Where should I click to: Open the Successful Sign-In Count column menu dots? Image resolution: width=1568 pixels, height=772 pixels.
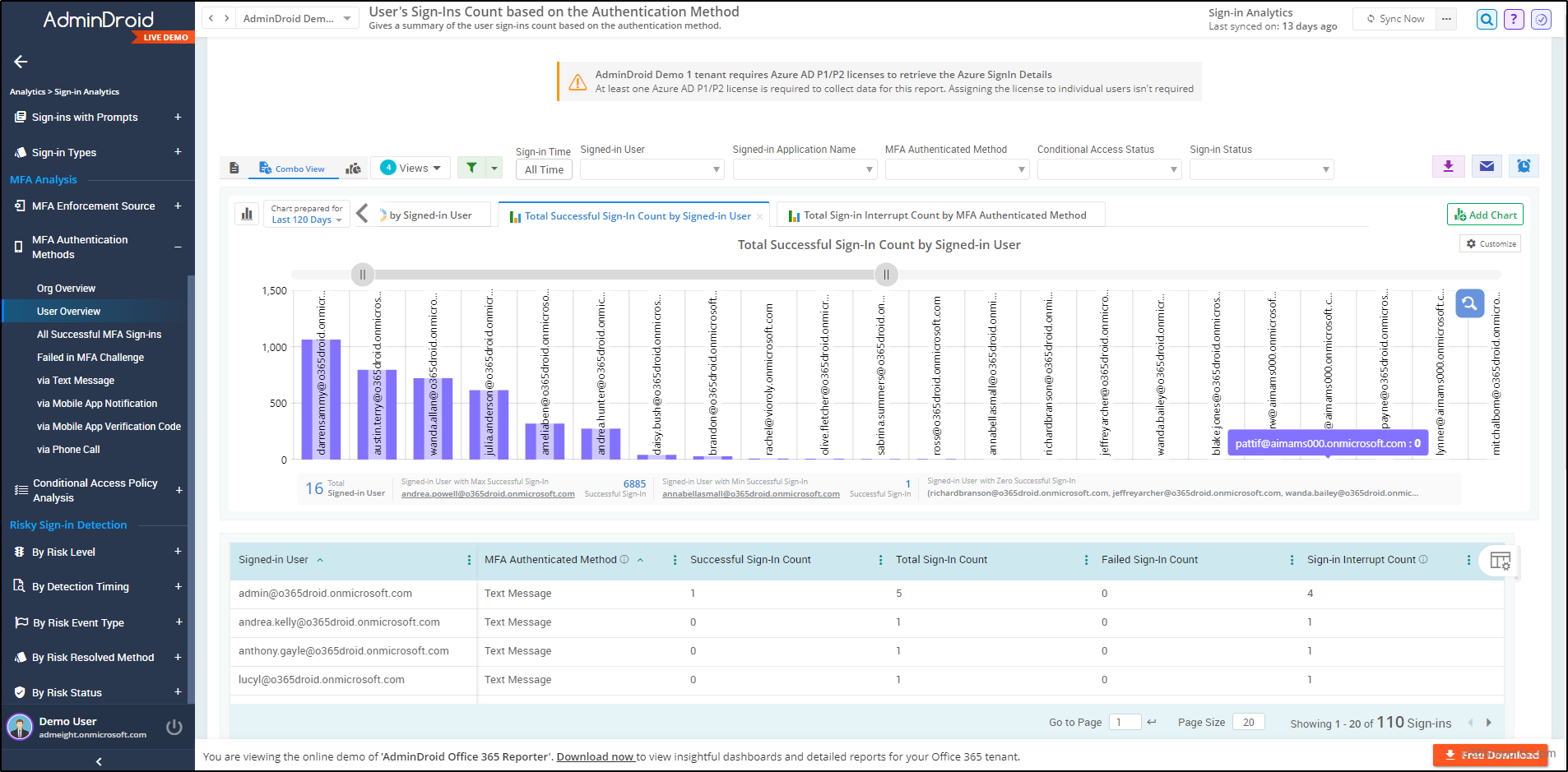[x=880, y=560]
